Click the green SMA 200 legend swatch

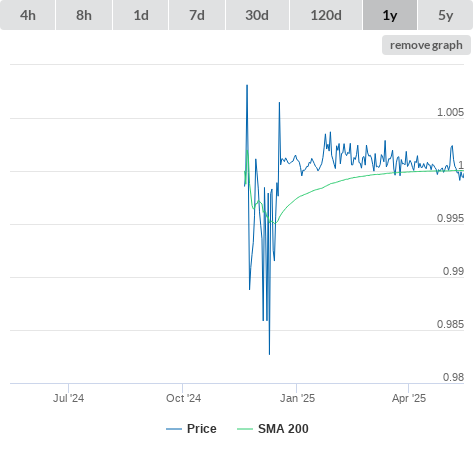pos(245,429)
